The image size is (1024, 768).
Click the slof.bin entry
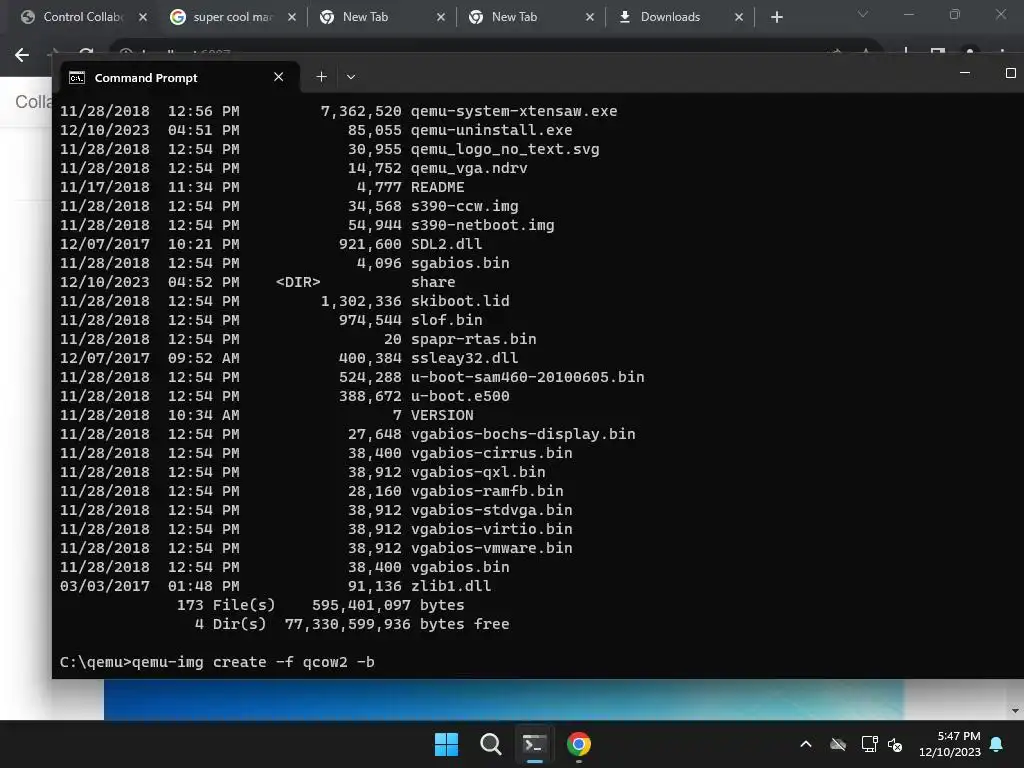click(447, 319)
